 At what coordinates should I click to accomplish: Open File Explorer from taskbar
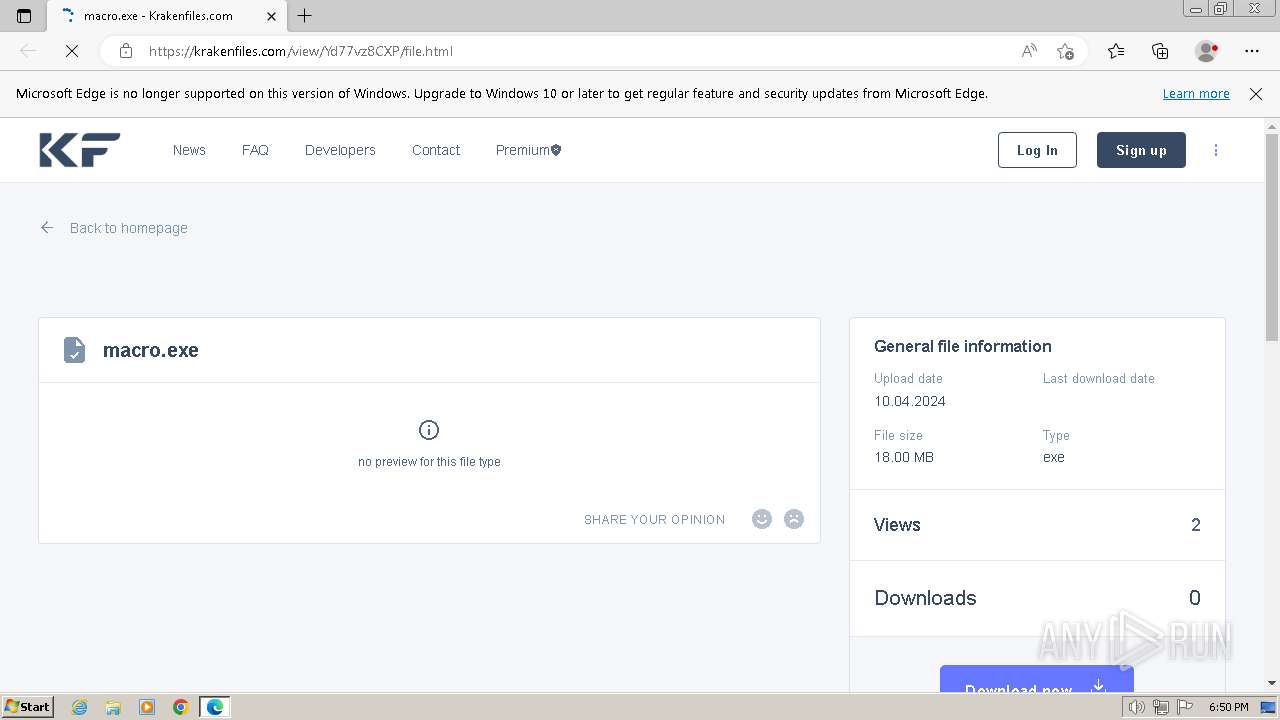pyautogui.click(x=113, y=707)
